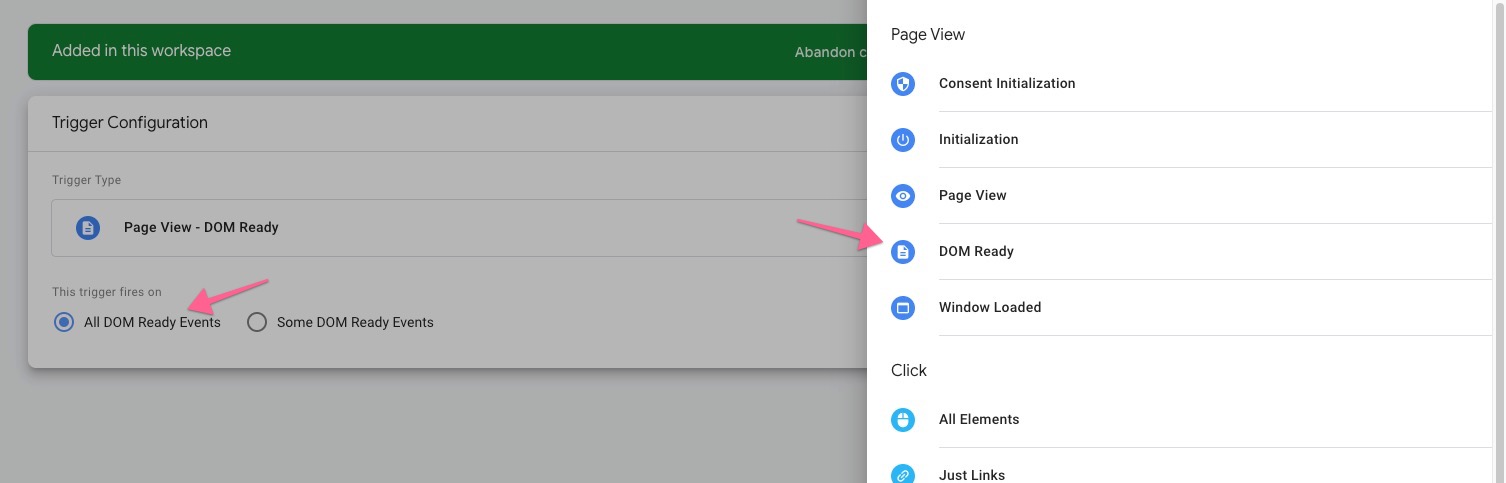Select All DOM Ready Events radio button
The image size is (1506, 483).
[x=64, y=322]
